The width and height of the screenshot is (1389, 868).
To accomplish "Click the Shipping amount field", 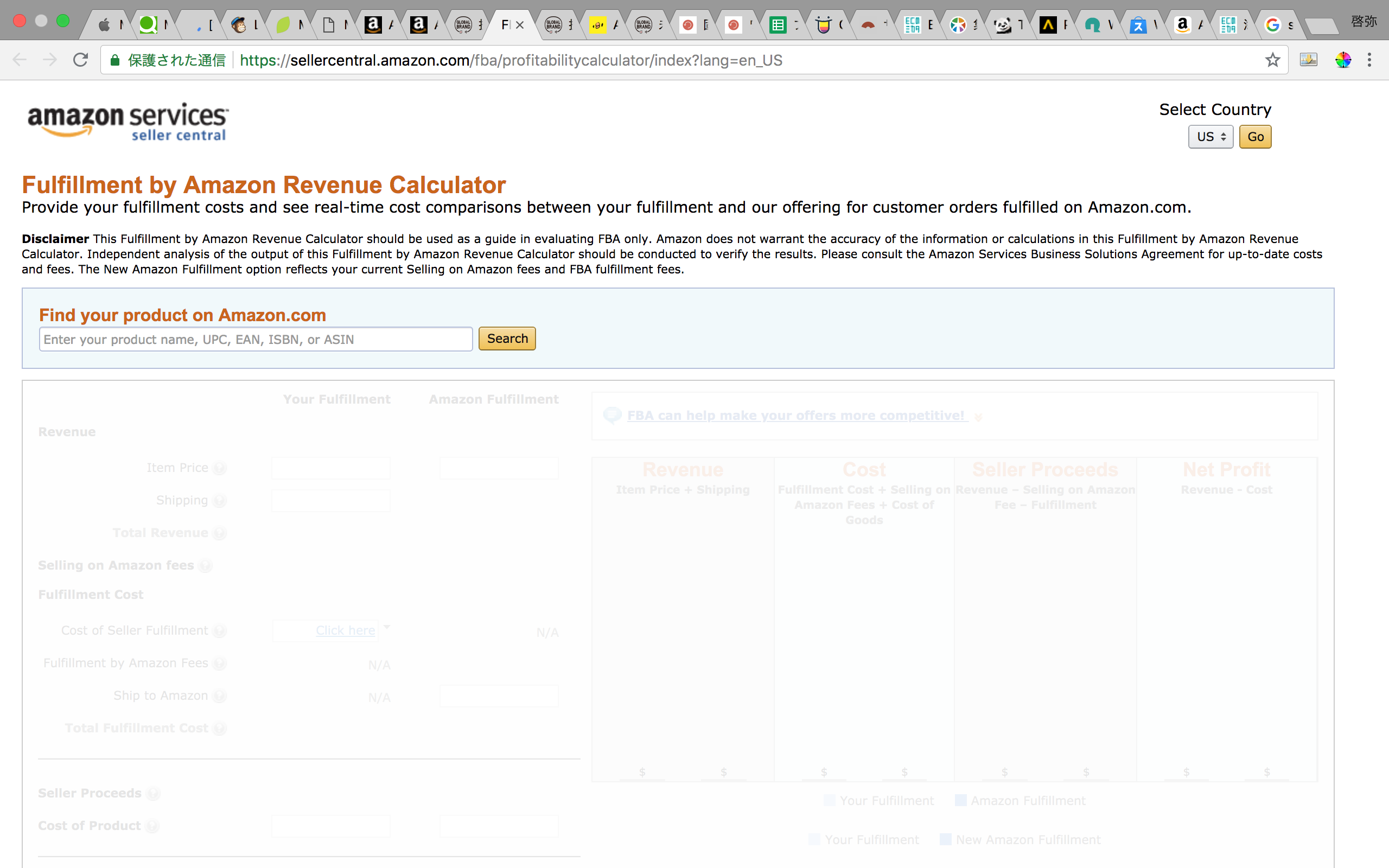I will pos(330,501).
